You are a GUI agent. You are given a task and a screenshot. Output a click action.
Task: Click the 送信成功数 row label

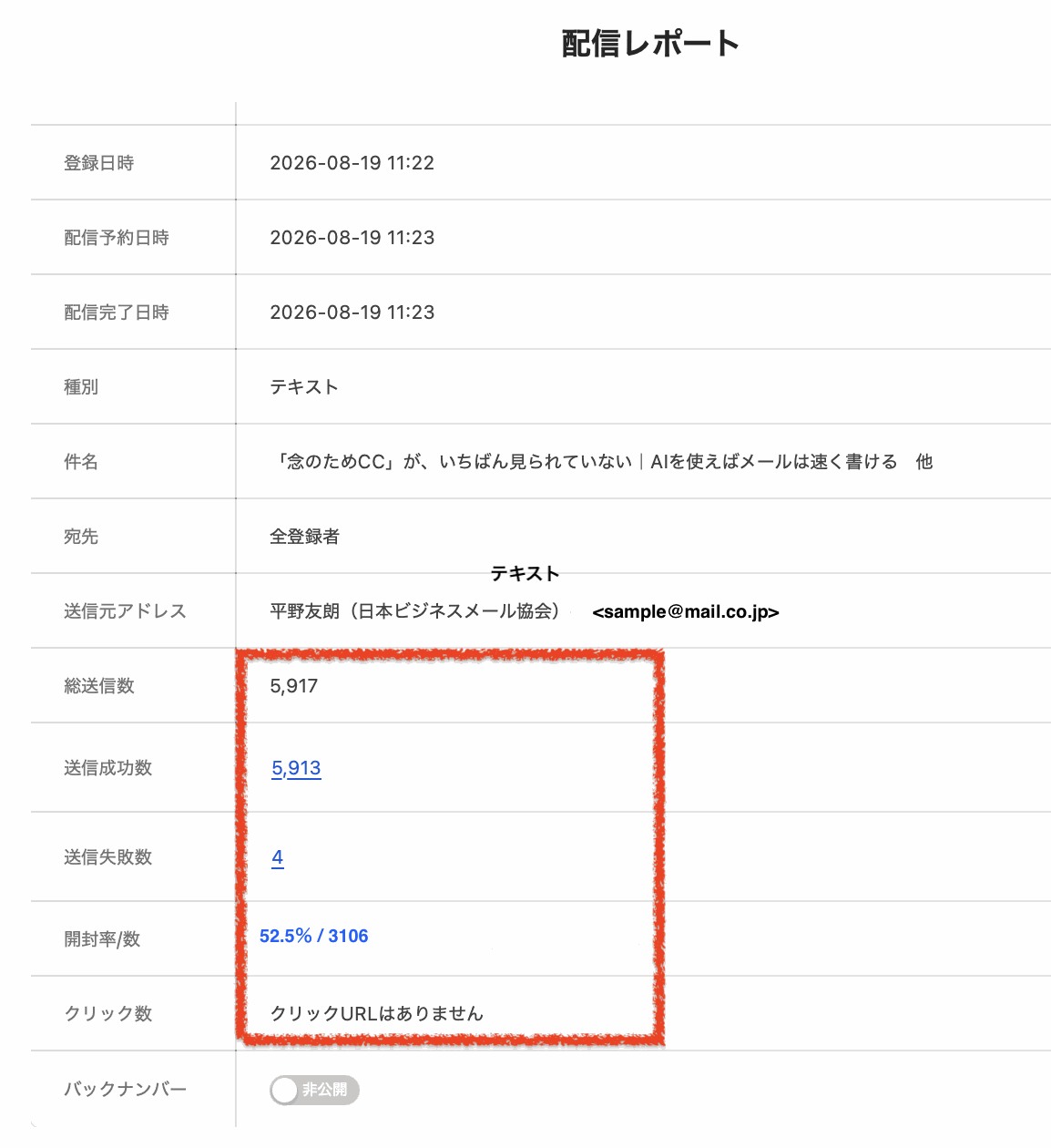pos(107,768)
